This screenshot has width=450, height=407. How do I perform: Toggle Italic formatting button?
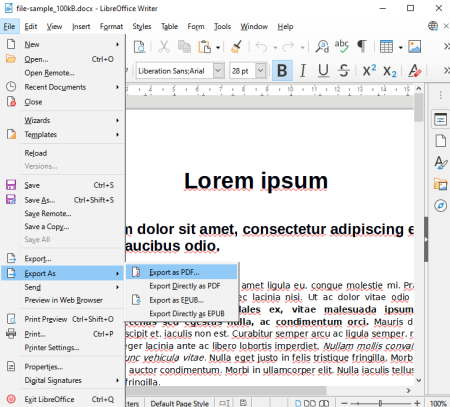pyautogui.click(x=303, y=71)
